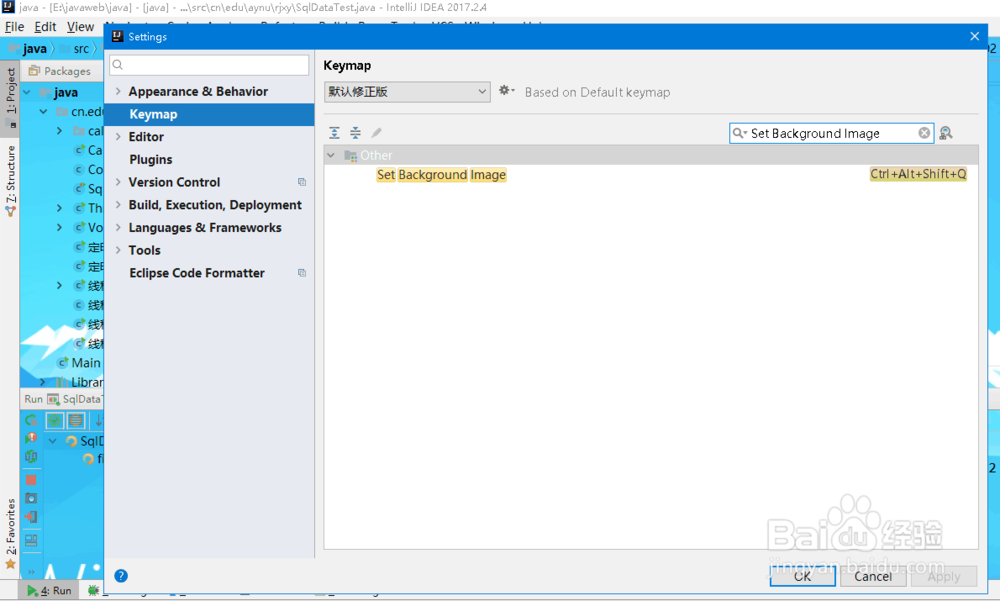Click the Ctrl+Alt+Shift+Q shortcut label

[x=918, y=174]
